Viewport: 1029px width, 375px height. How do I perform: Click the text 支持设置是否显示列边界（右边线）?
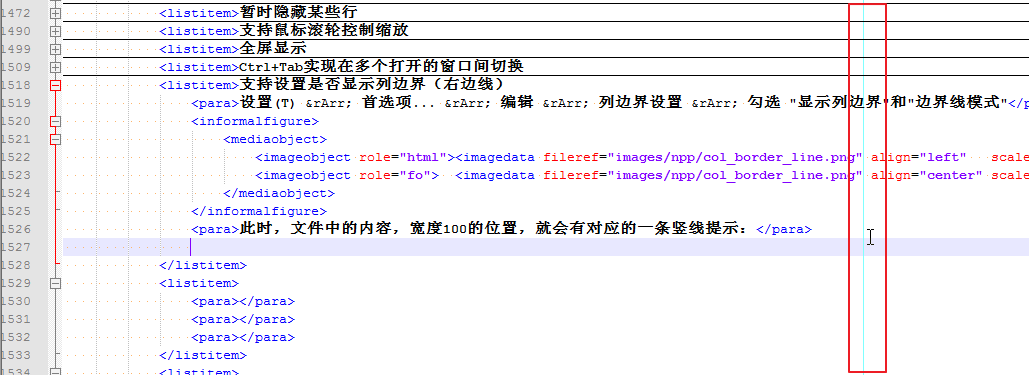coord(371,85)
